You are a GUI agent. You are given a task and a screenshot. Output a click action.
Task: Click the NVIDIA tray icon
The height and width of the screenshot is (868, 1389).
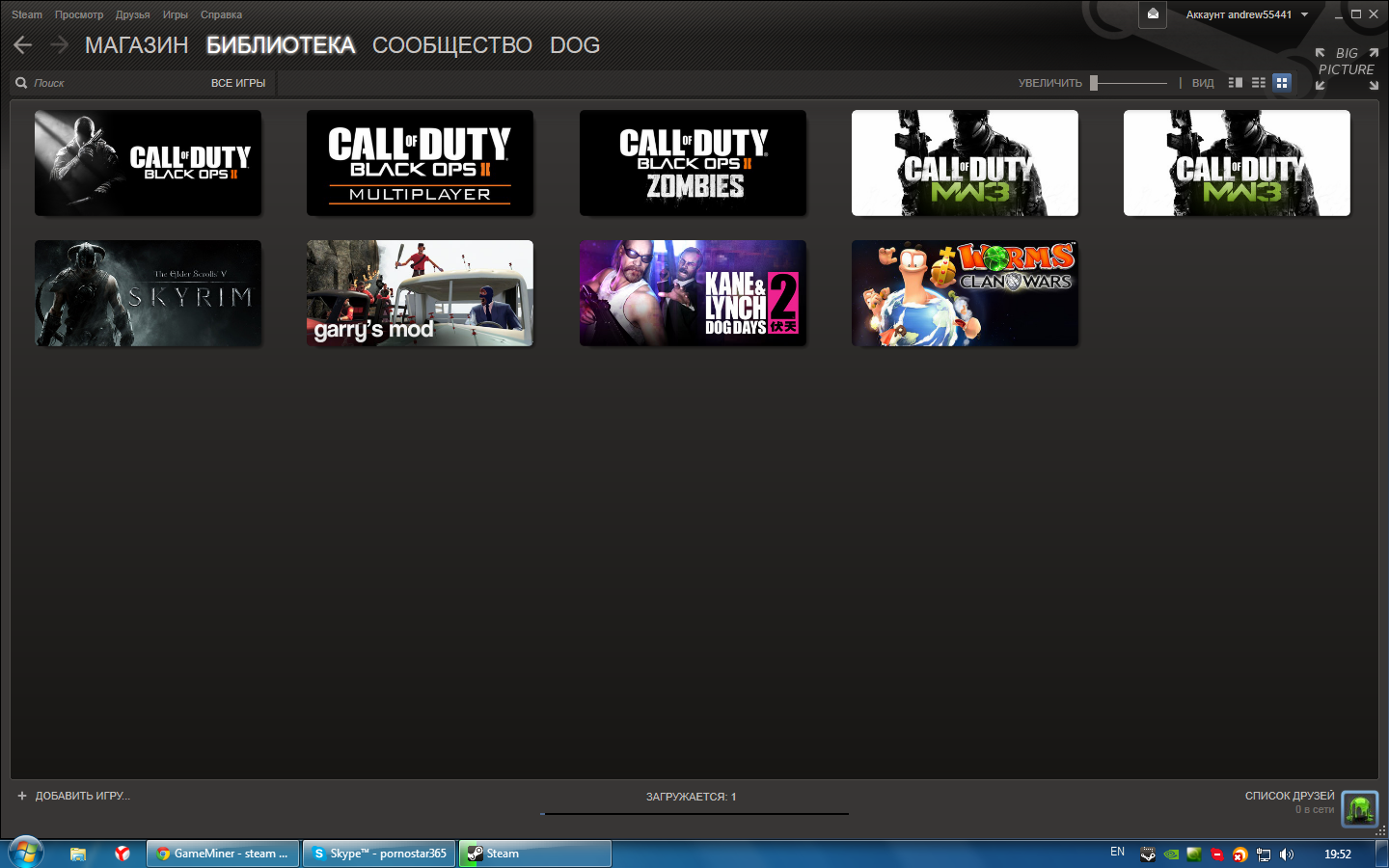1171,854
